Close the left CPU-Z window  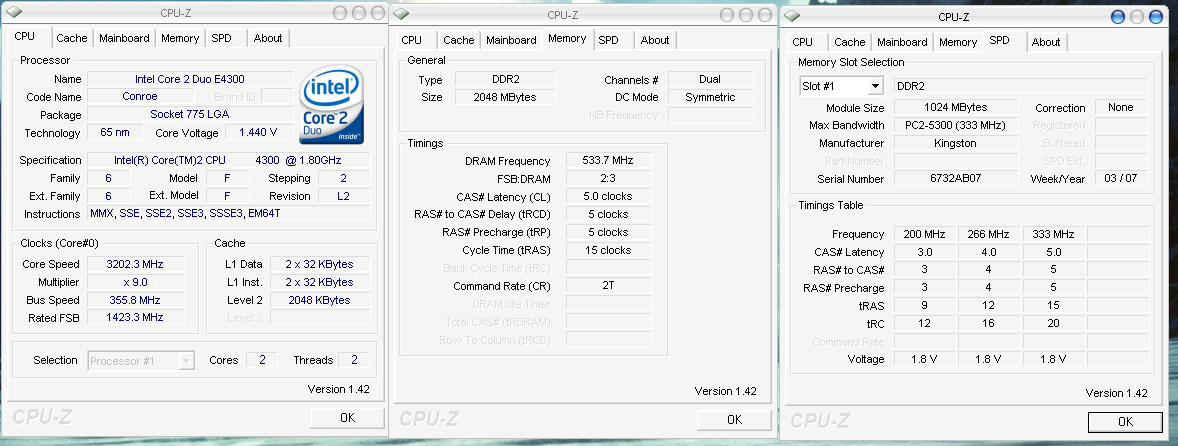point(378,13)
